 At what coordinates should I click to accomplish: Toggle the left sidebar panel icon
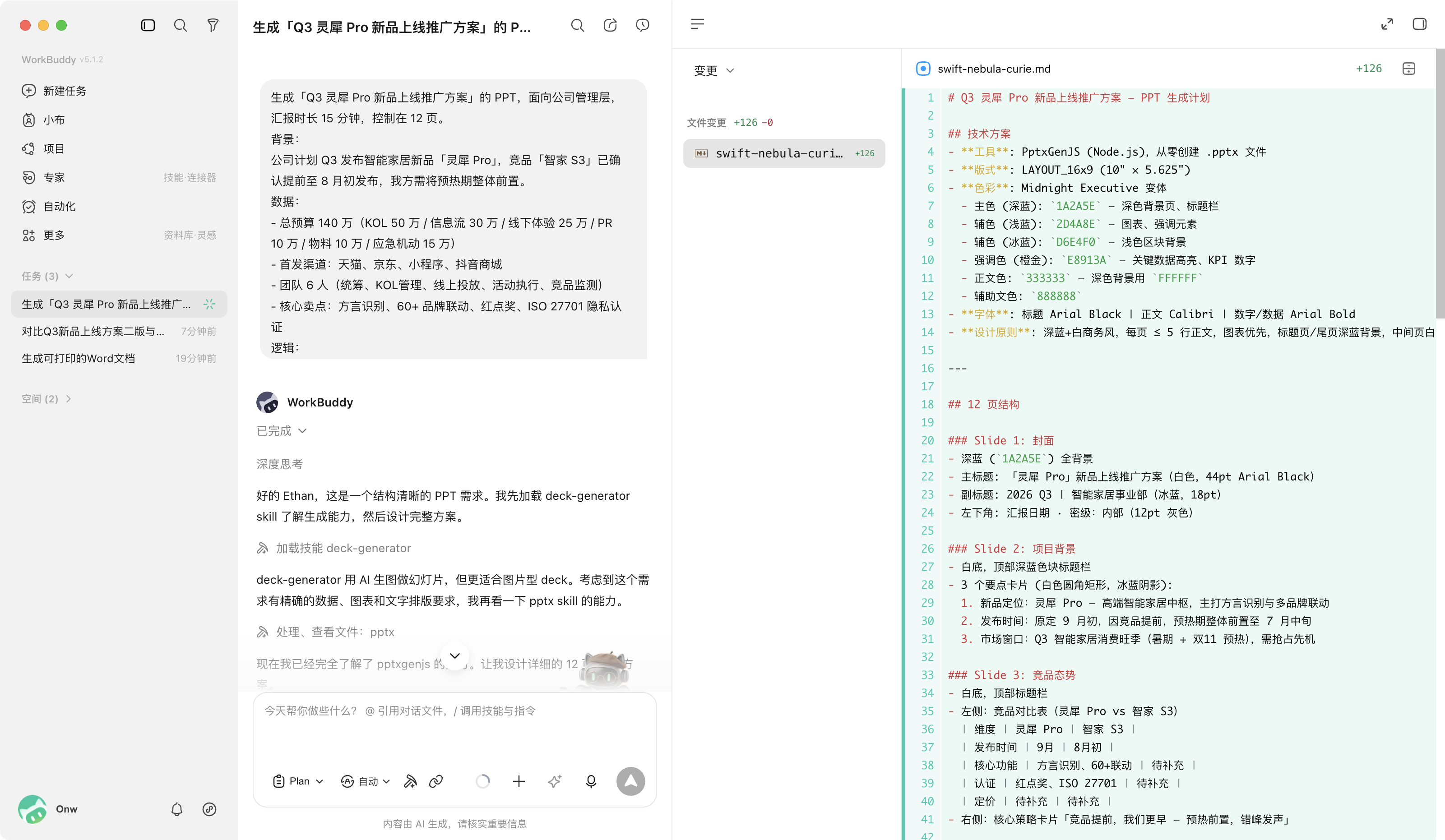click(148, 25)
